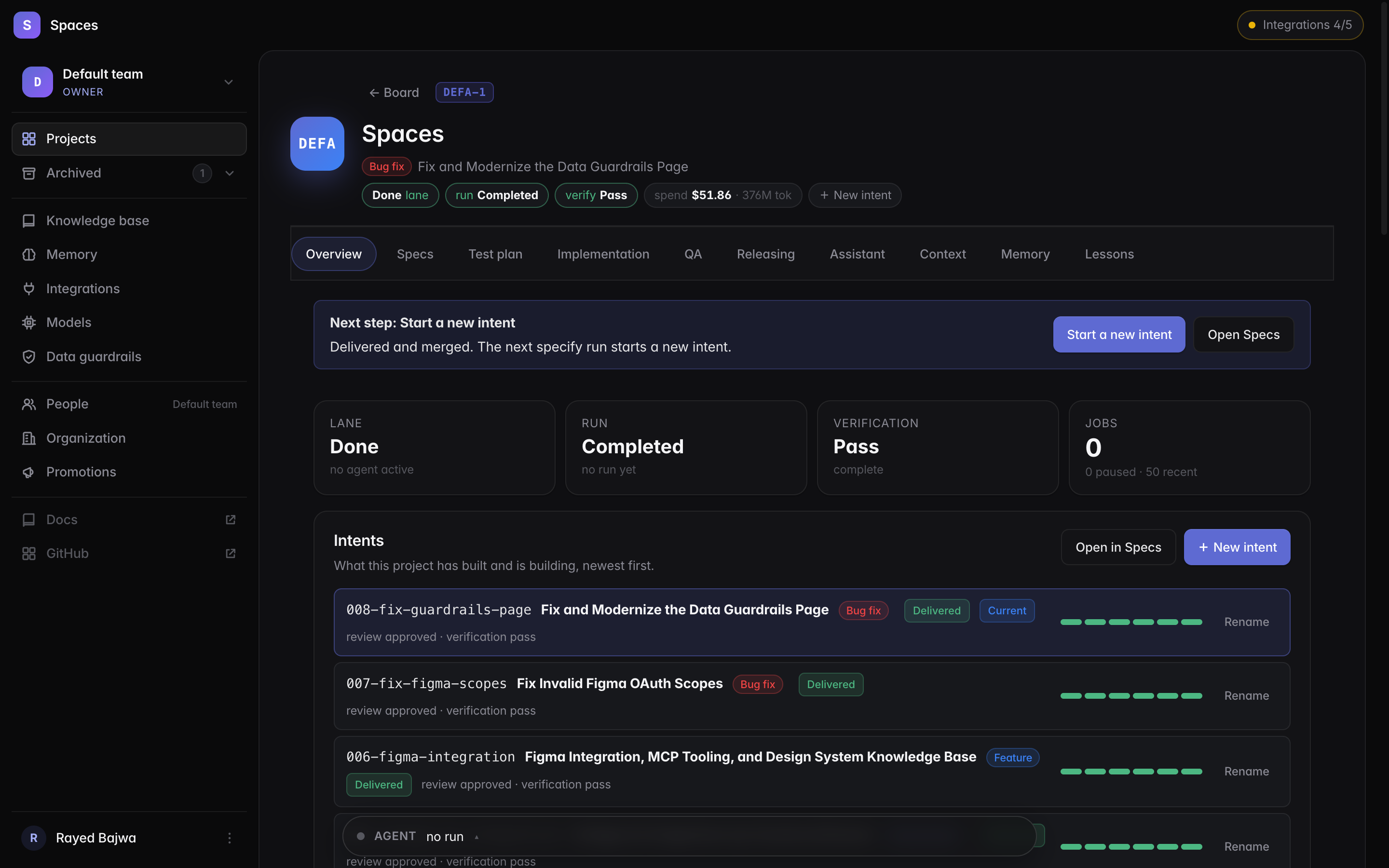Rename the 007-fix-figma-scopes intent
The width and height of the screenshot is (1389, 868).
1246,696
